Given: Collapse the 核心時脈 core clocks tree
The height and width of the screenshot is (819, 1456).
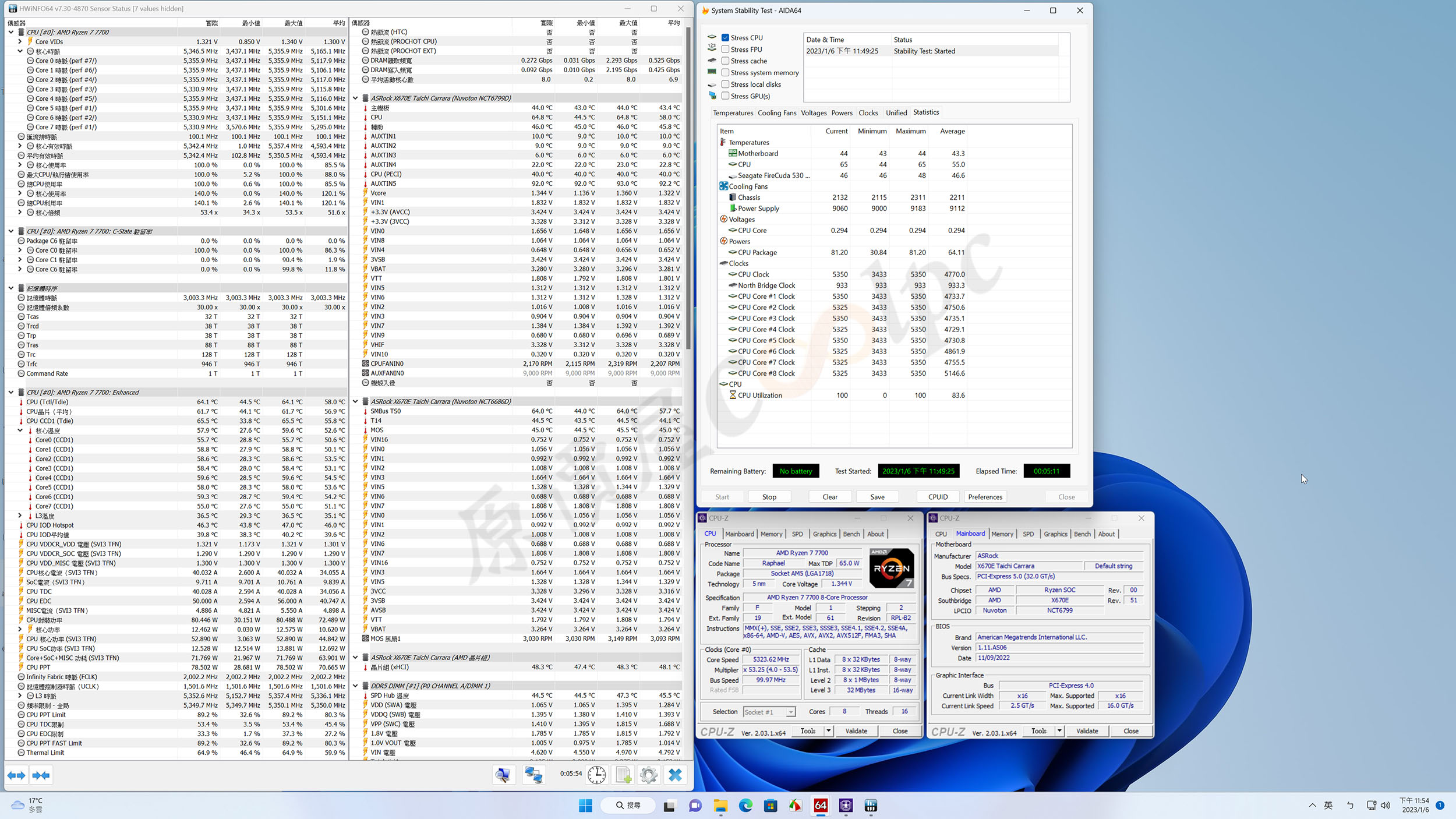Looking at the screenshot, I should [20, 51].
